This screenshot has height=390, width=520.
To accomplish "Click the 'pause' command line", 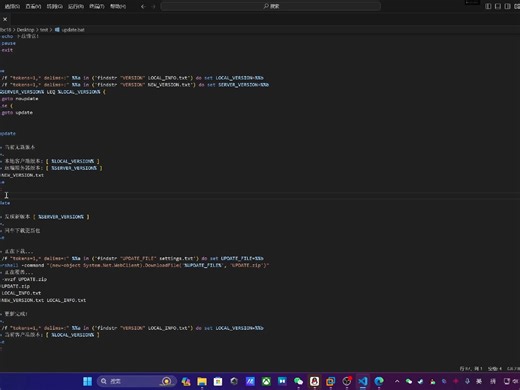I will [8, 43].
